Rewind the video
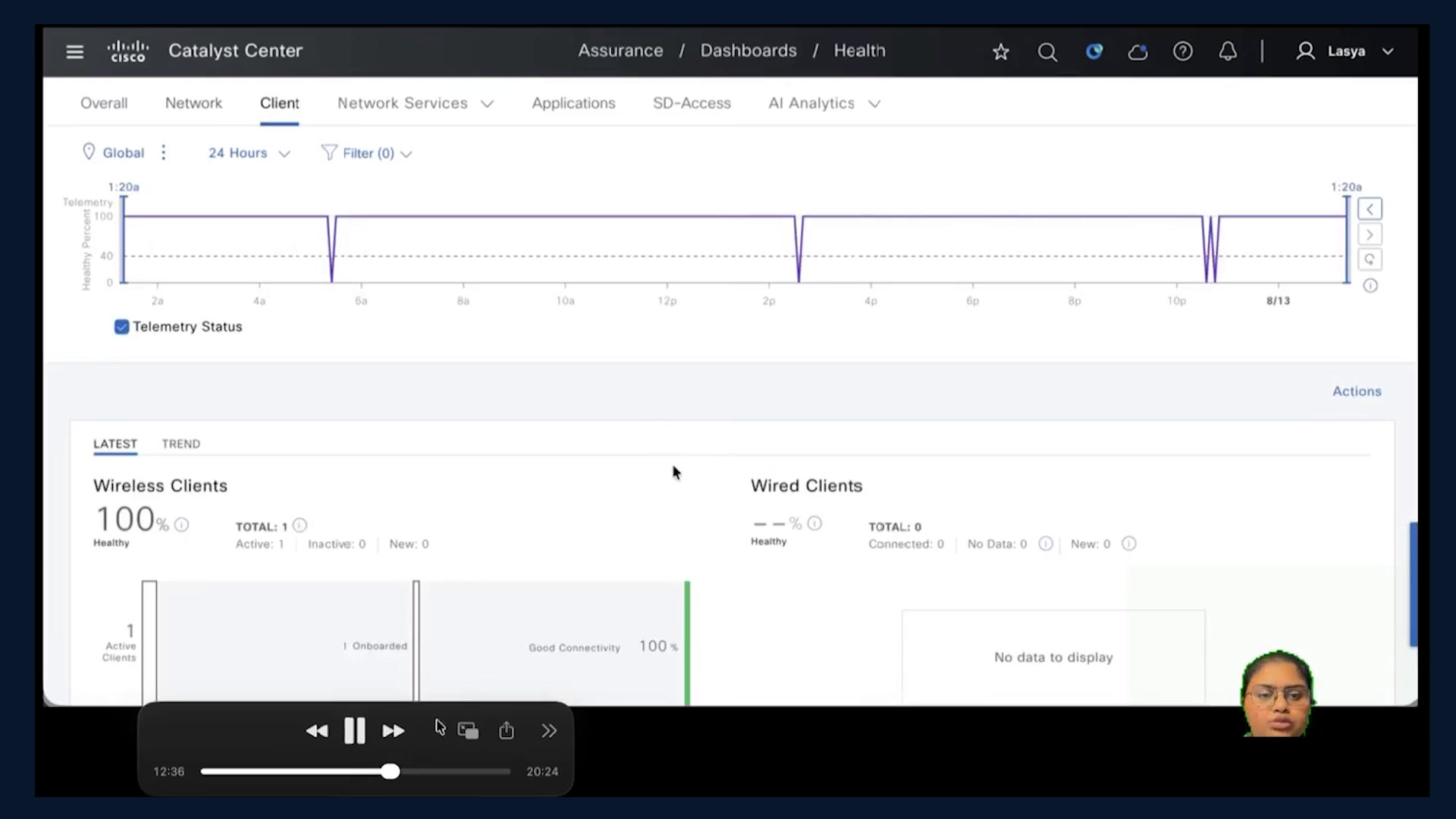1456x819 pixels. (317, 731)
